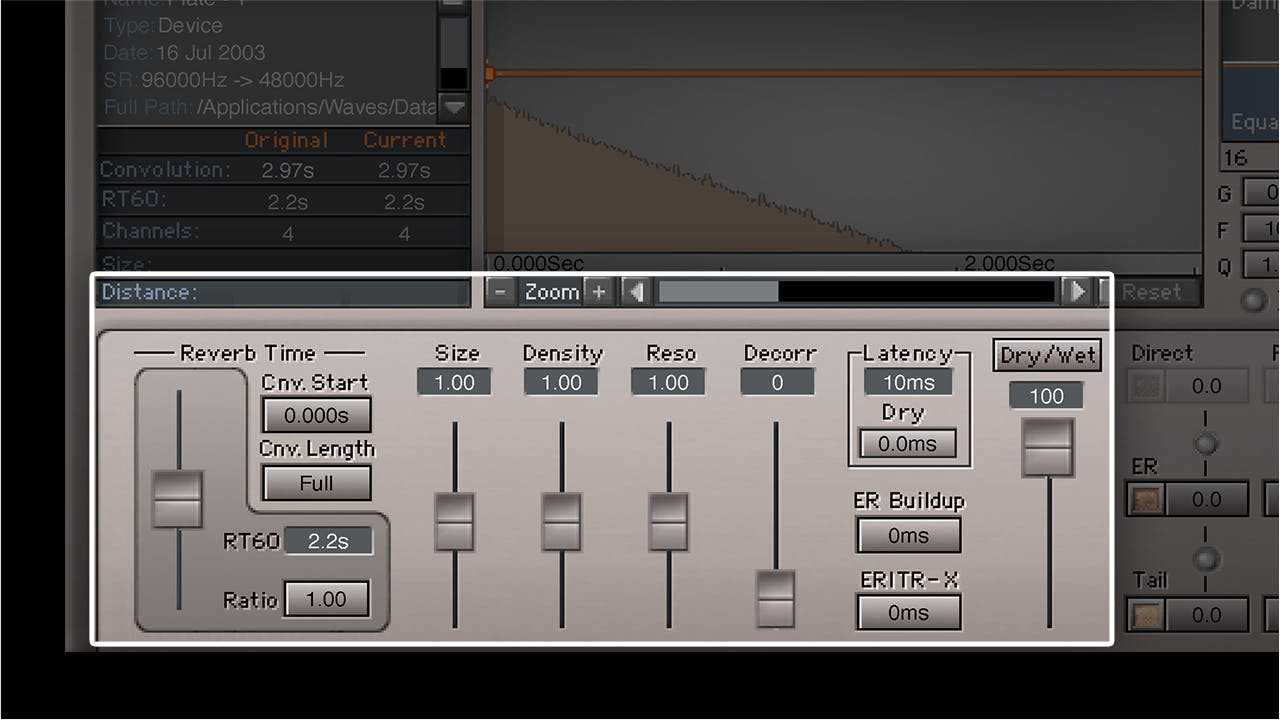Click the Current column header in the info panel

406,140
